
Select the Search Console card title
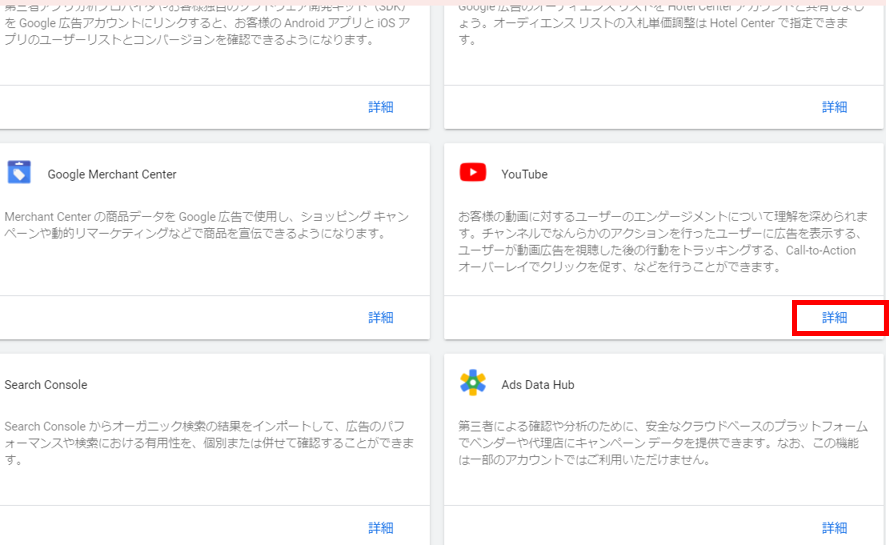click(46, 385)
